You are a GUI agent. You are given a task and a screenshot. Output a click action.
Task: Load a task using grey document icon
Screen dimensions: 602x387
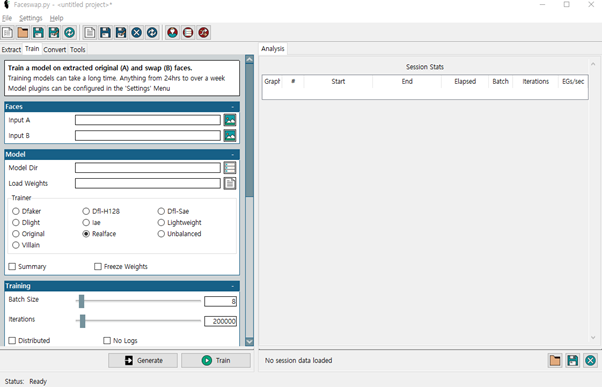coord(90,33)
